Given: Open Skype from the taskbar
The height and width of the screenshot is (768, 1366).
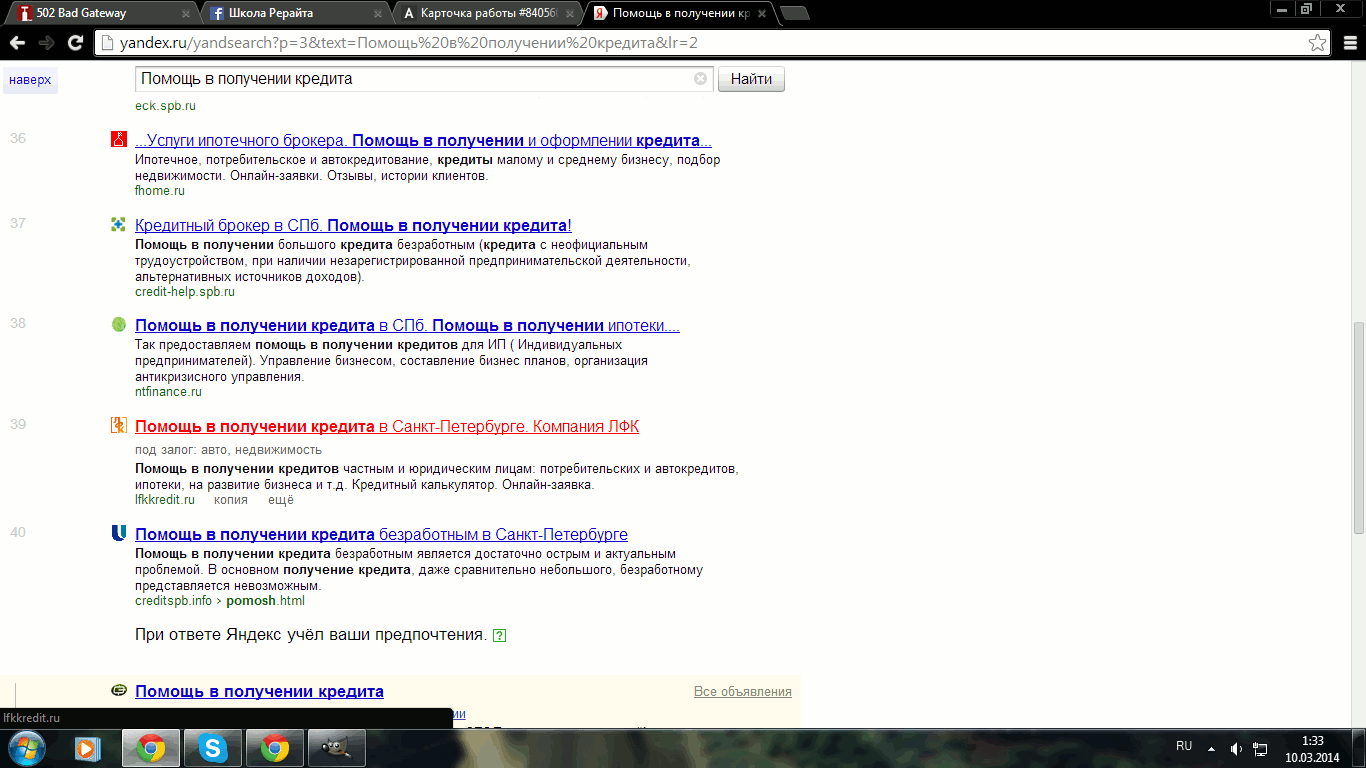Looking at the screenshot, I should pos(212,748).
